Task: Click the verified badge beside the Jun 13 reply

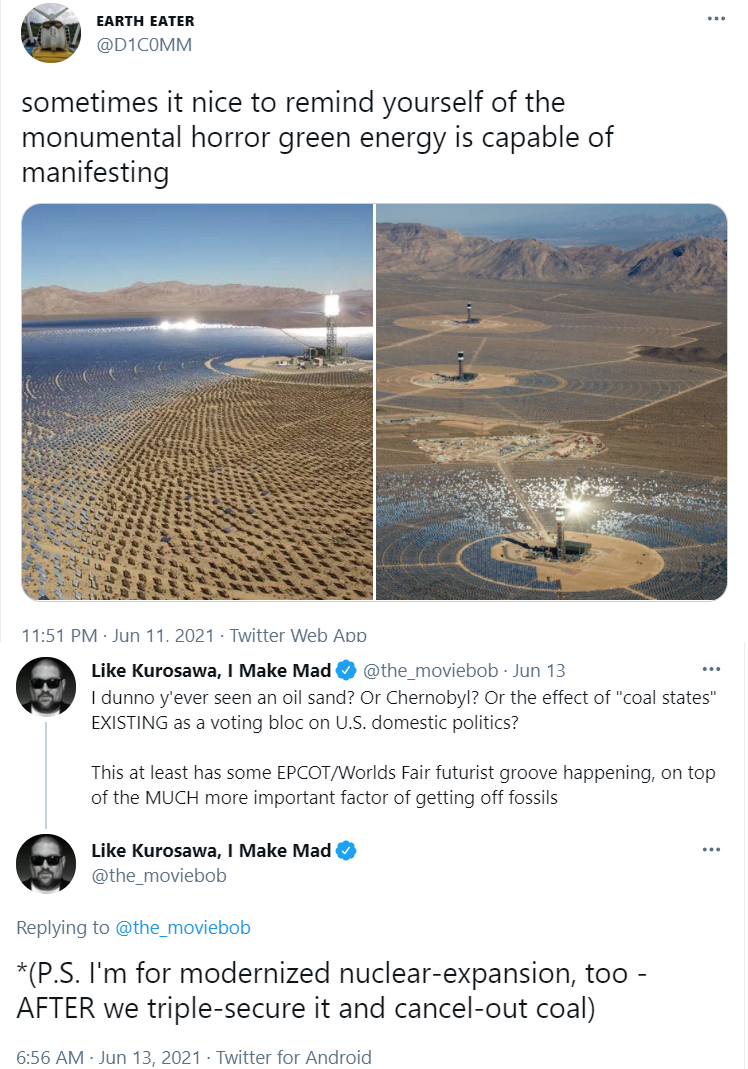Action: (x=346, y=671)
